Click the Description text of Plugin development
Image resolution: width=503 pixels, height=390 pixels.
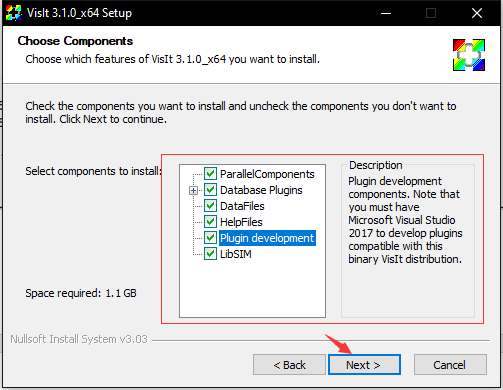pyautogui.click(x=405, y=220)
